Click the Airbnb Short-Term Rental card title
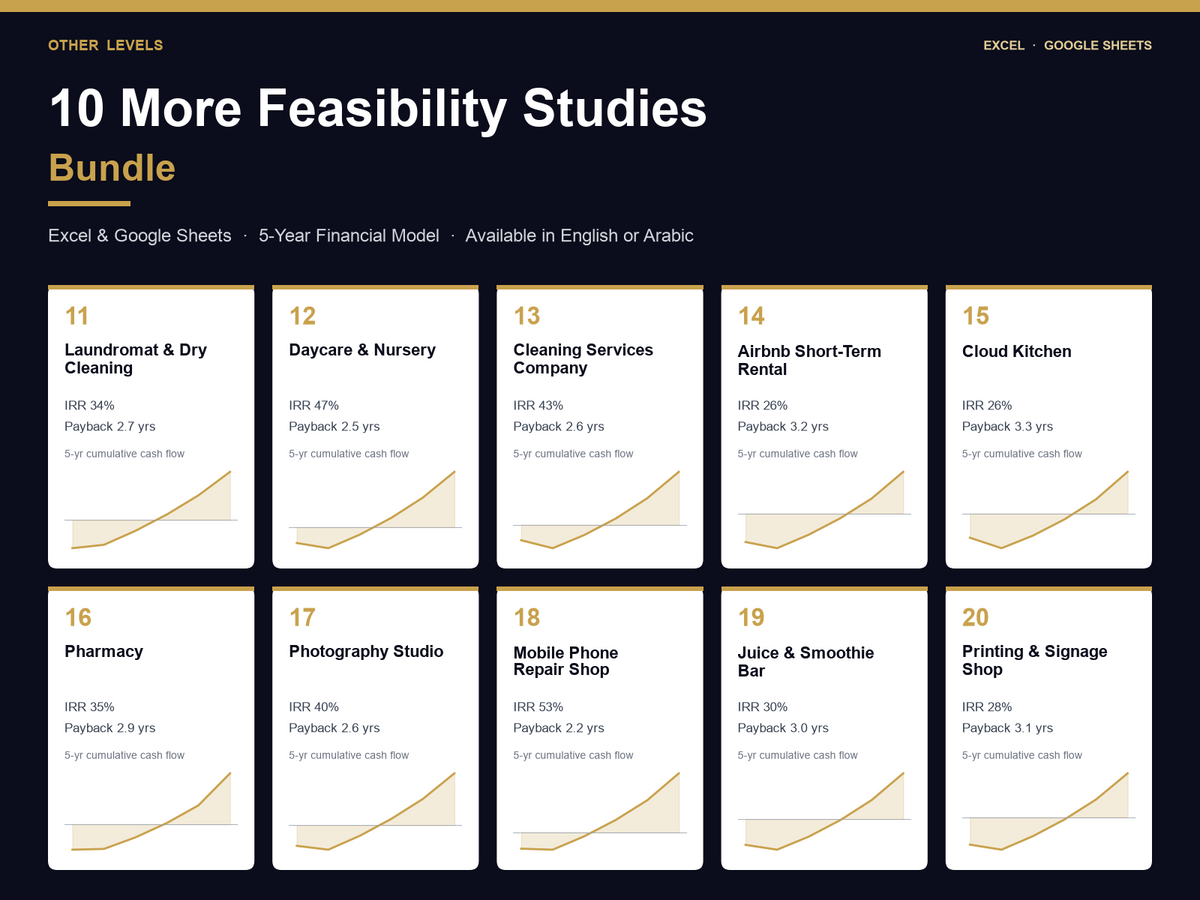 click(809, 360)
